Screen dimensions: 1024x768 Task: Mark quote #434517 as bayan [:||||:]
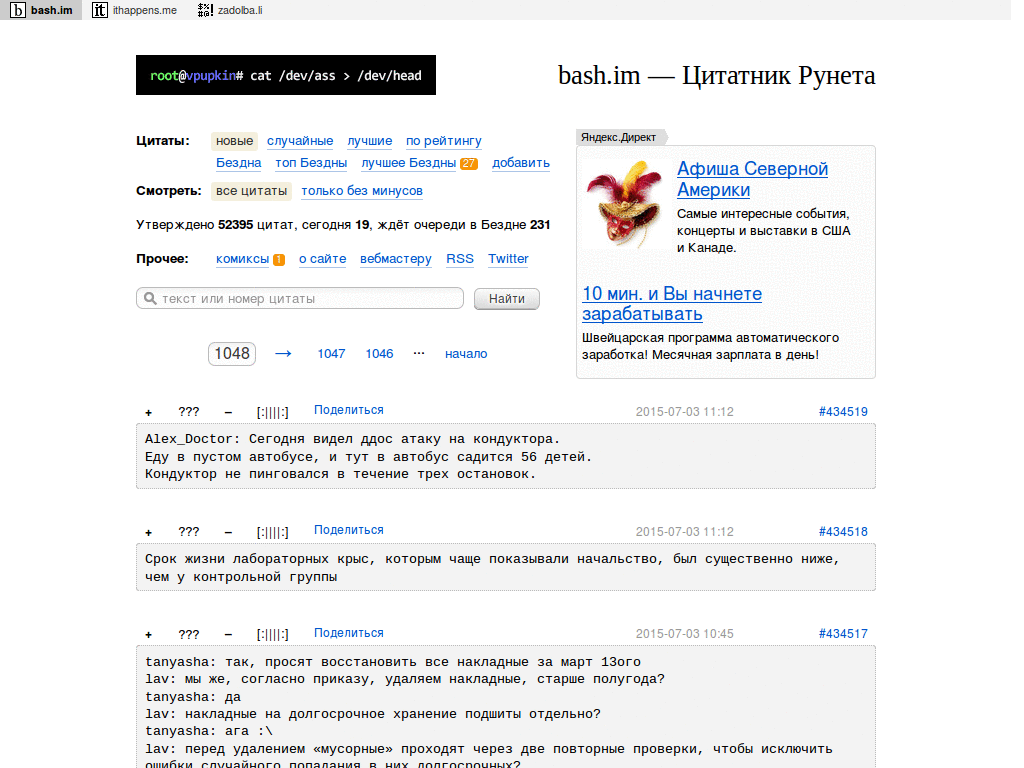(x=272, y=634)
